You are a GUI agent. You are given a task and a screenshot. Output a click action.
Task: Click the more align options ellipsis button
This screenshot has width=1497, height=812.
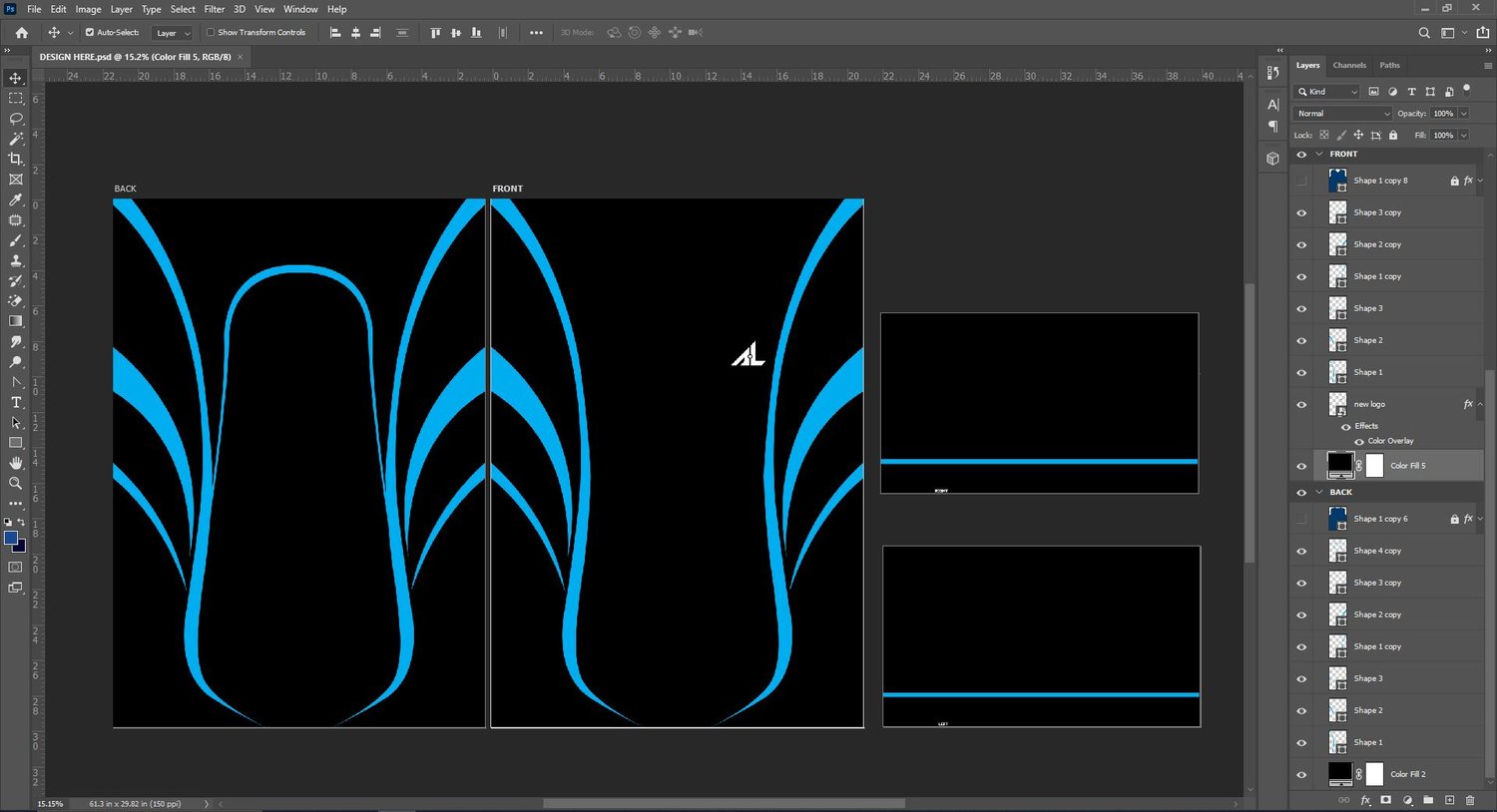pos(536,33)
